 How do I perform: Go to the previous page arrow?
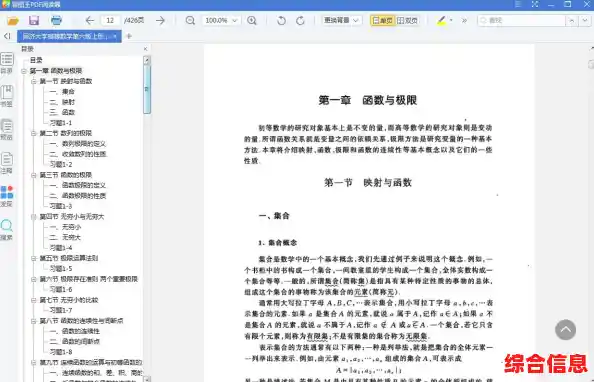[x=90, y=20]
